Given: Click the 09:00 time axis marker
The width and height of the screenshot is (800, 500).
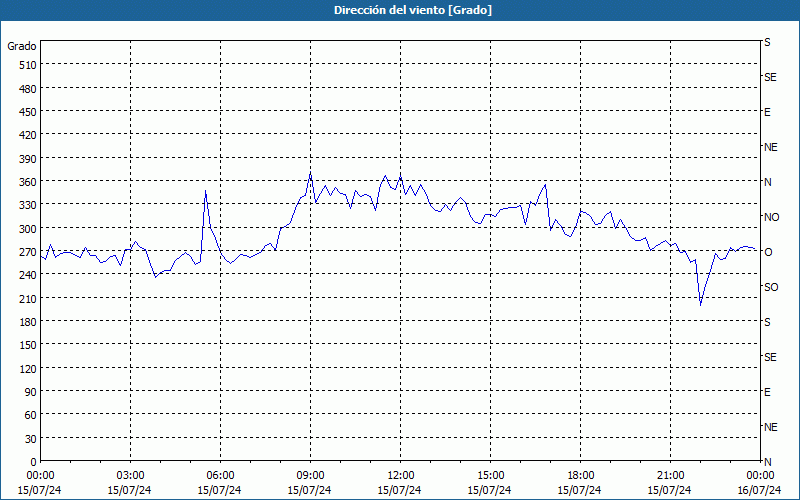Looking at the screenshot, I should coord(311,475).
